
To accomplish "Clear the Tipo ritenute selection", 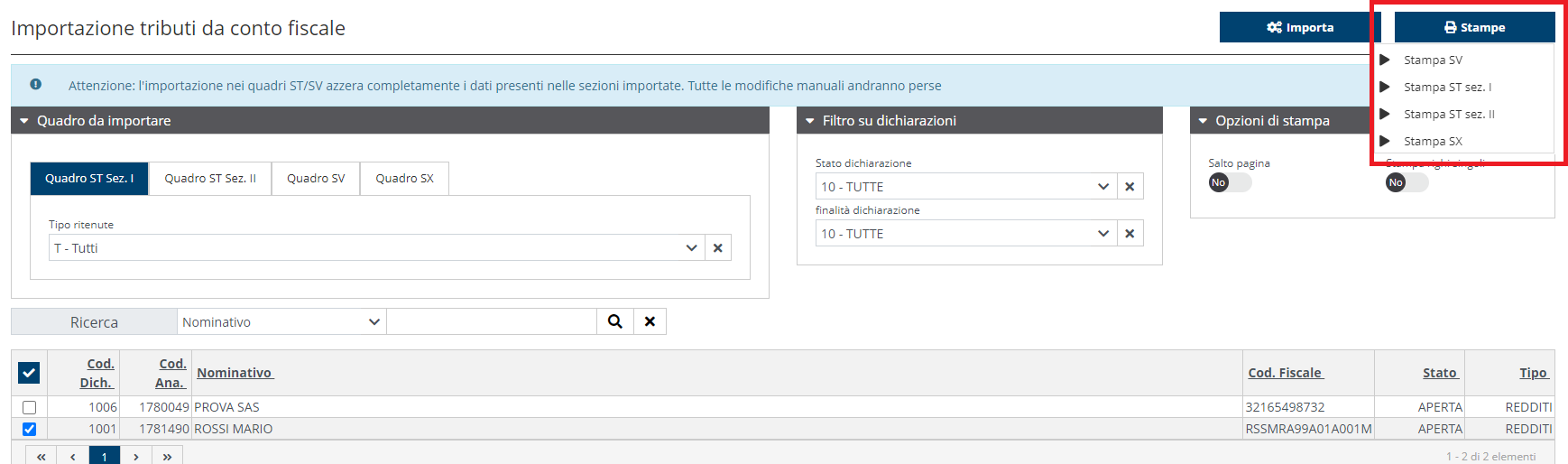I will 717,248.
